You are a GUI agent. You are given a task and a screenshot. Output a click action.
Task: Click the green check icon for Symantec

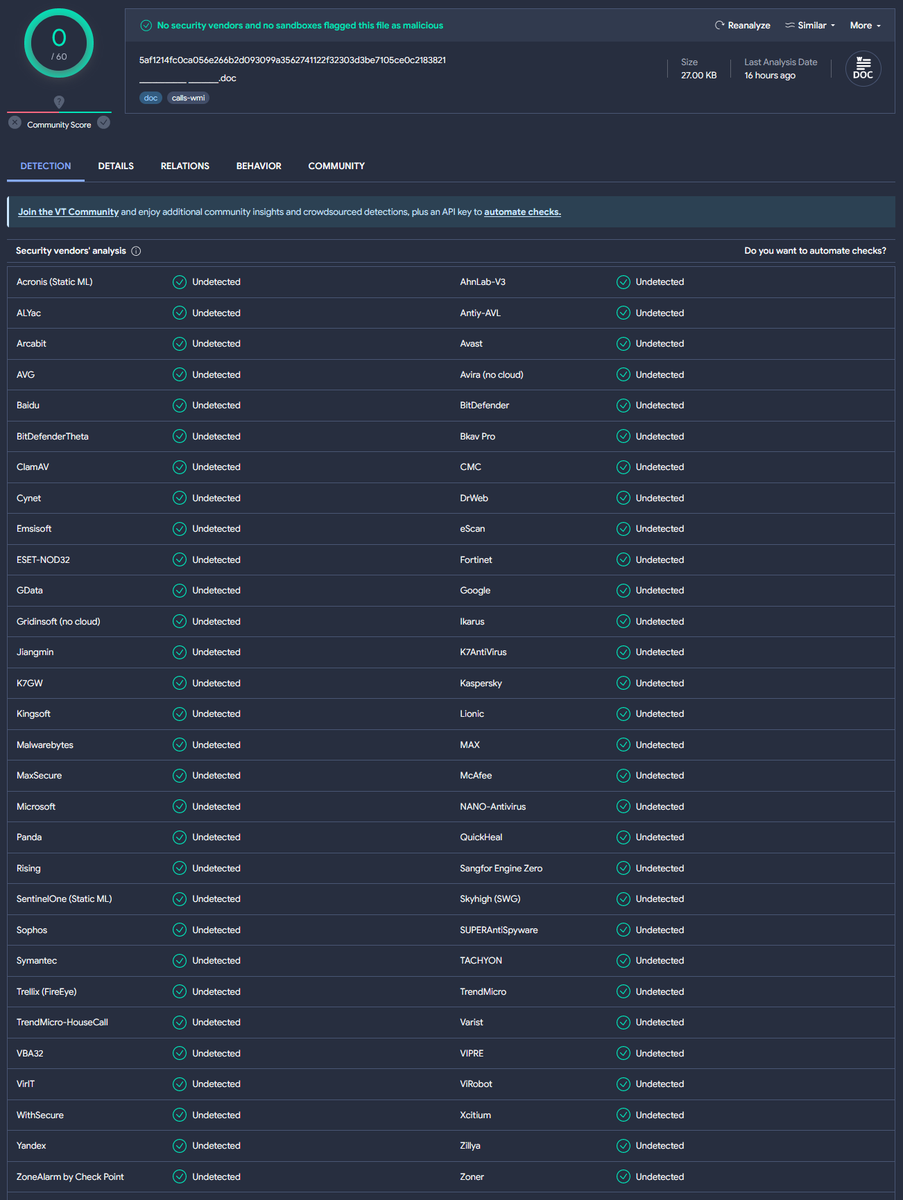tap(180, 961)
